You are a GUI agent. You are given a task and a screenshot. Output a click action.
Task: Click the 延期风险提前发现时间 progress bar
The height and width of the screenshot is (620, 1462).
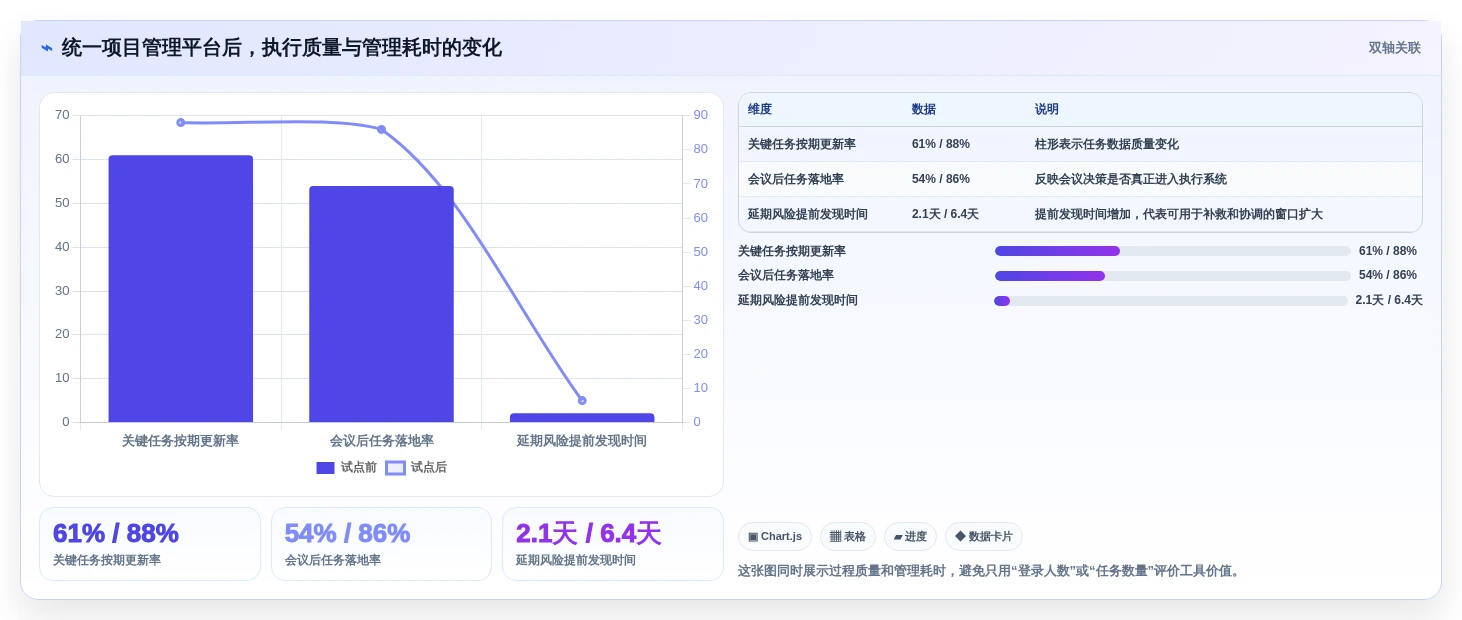tap(1171, 301)
